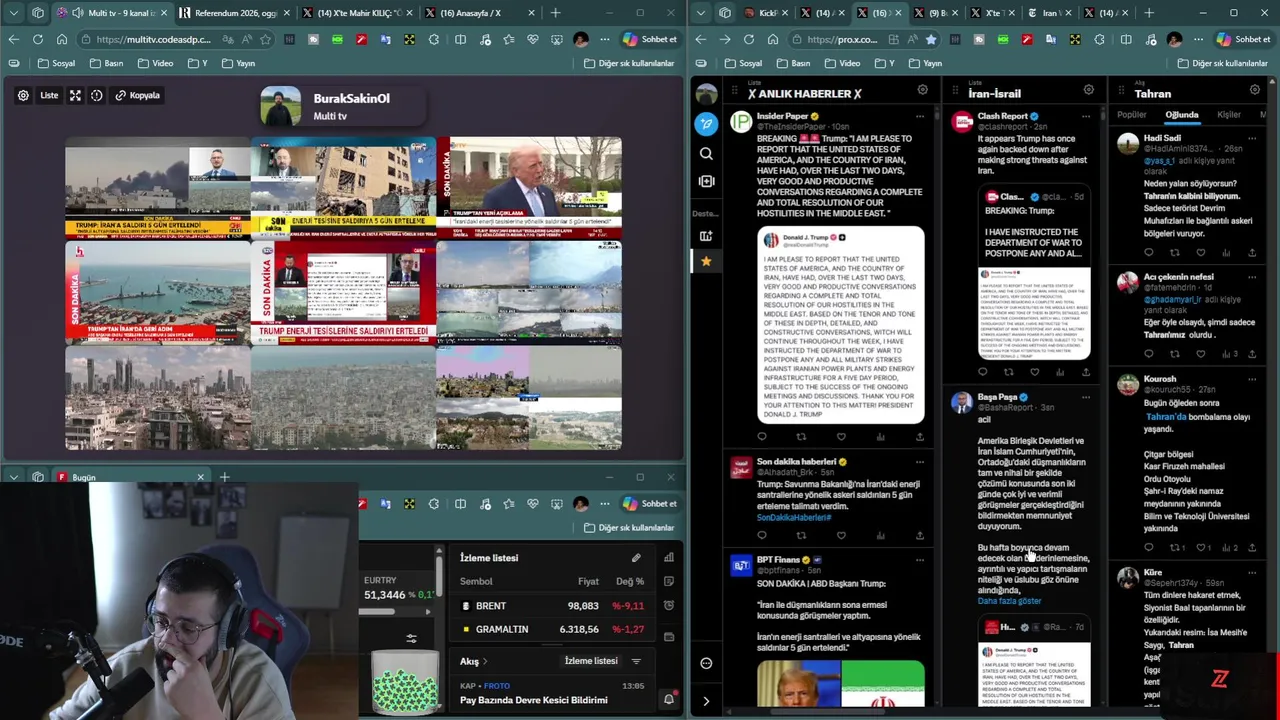Screen dimensions: 1280x720
Task: Toggle fullscreen icon in Multi tv toolbar
Action: (x=75, y=95)
